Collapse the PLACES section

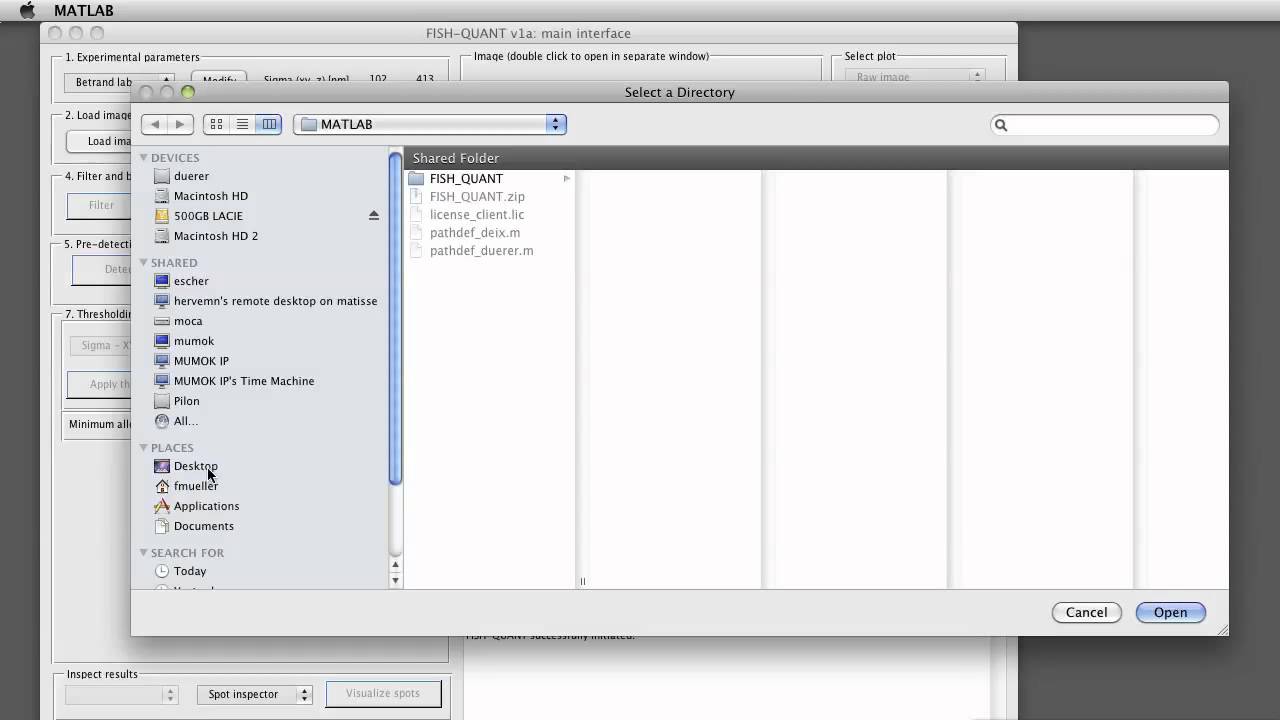[x=144, y=447]
